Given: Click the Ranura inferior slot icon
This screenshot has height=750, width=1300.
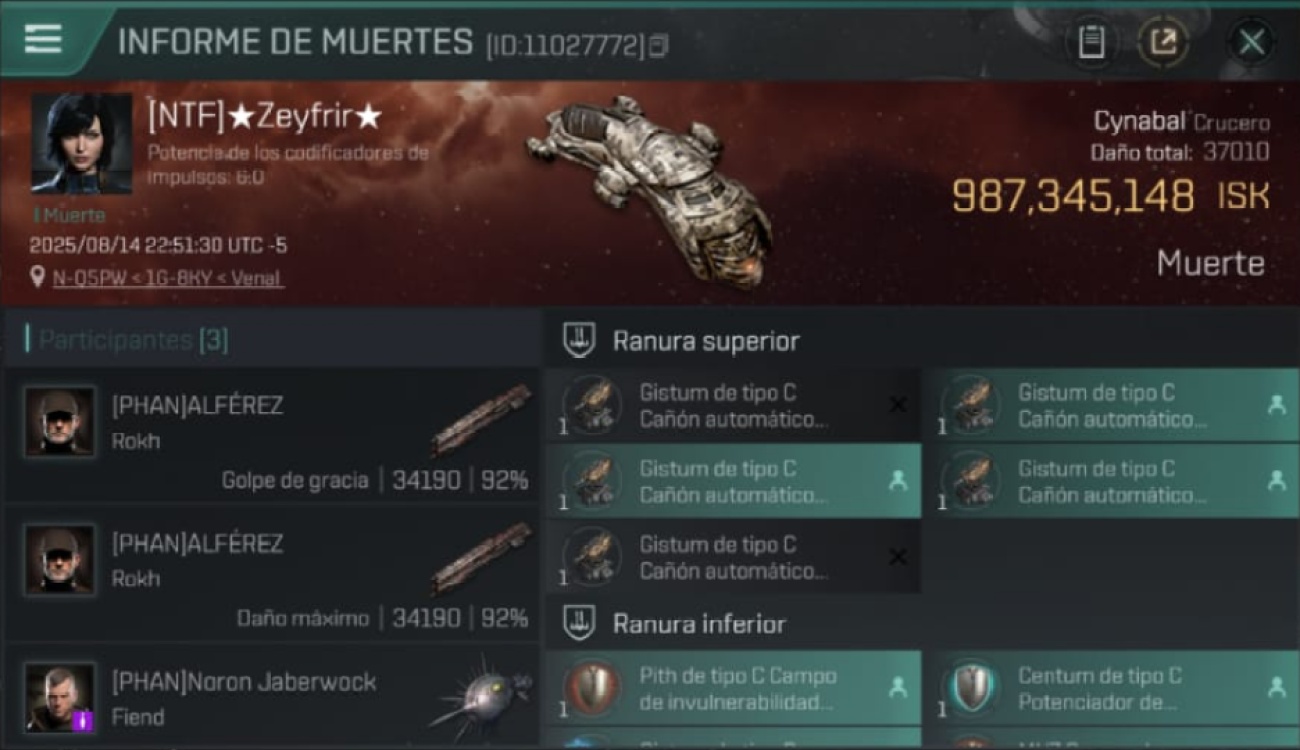Looking at the screenshot, I should (578, 623).
